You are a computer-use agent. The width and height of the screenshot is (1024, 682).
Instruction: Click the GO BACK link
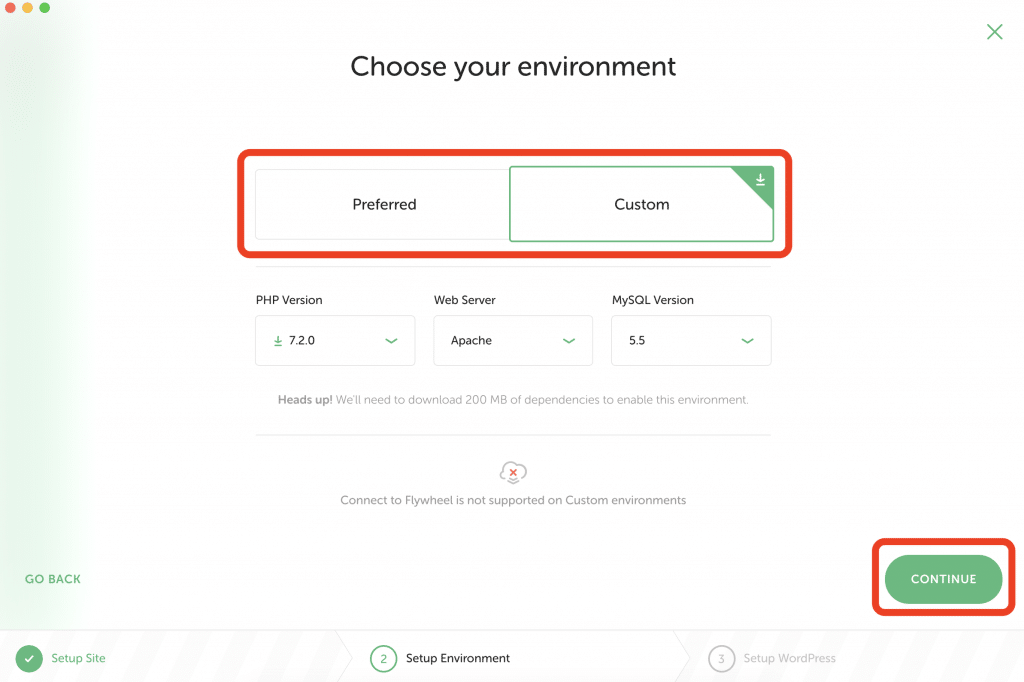[x=53, y=579]
